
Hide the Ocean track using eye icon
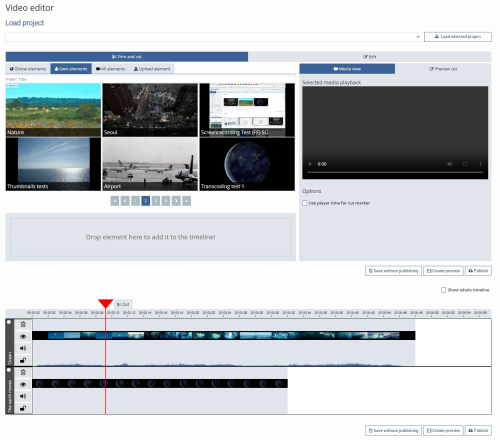[23, 336]
